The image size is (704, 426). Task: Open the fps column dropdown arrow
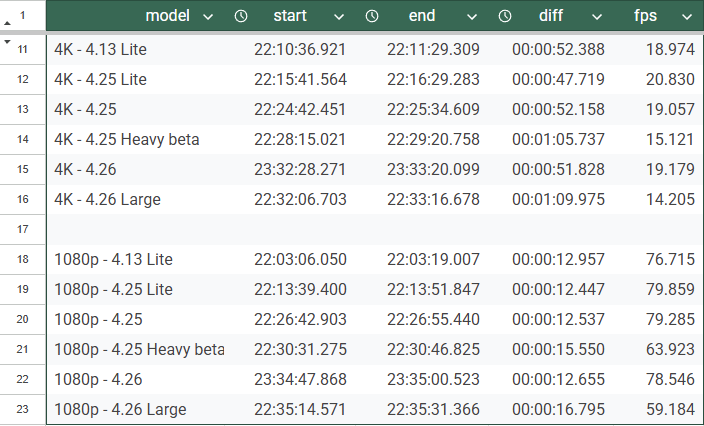point(686,17)
